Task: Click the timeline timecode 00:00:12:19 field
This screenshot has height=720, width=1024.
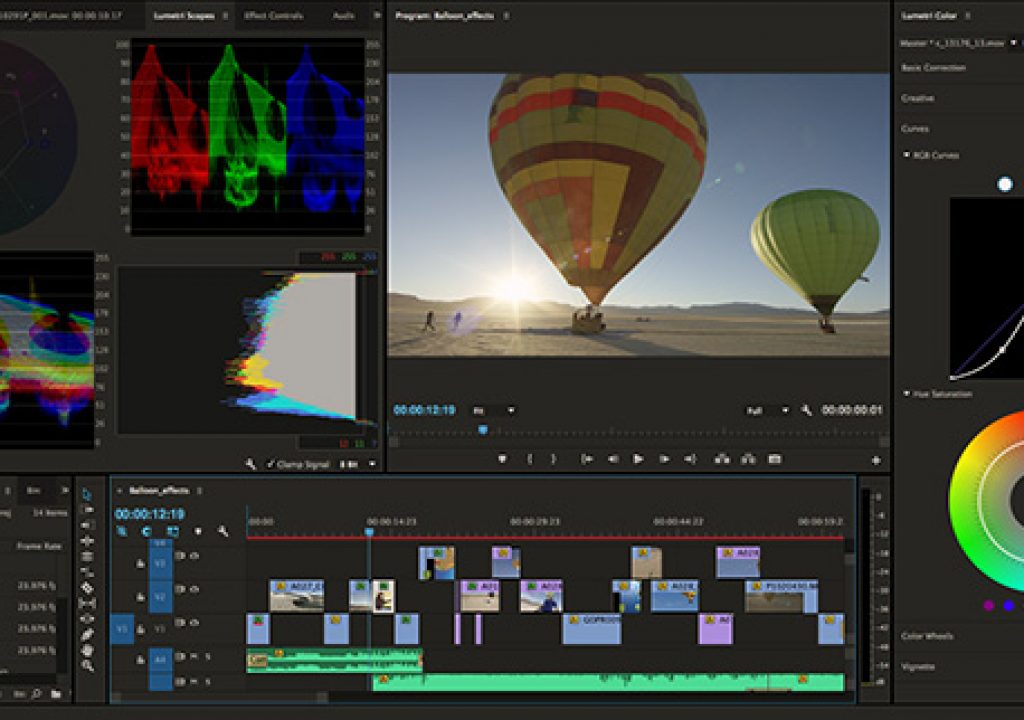Action: [150, 514]
